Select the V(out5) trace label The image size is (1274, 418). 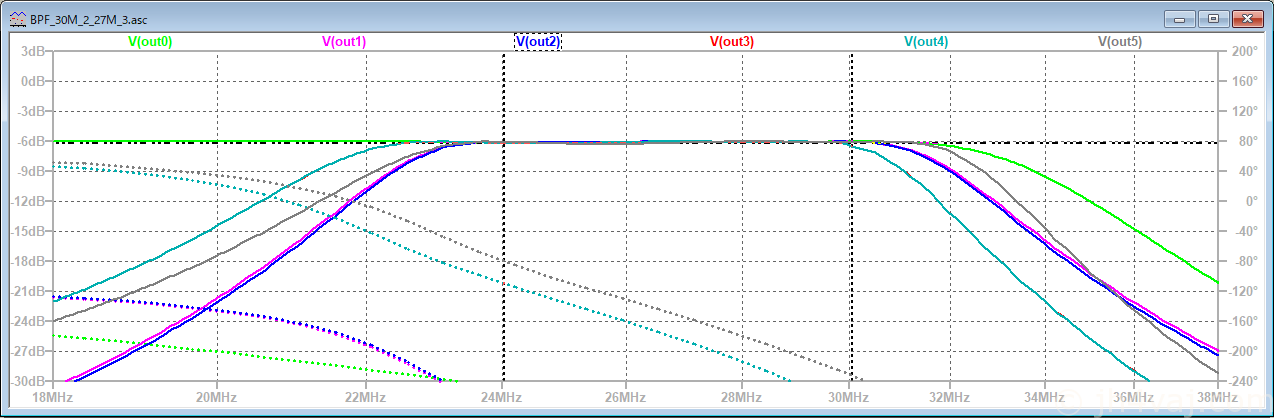(x=1120, y=42)
